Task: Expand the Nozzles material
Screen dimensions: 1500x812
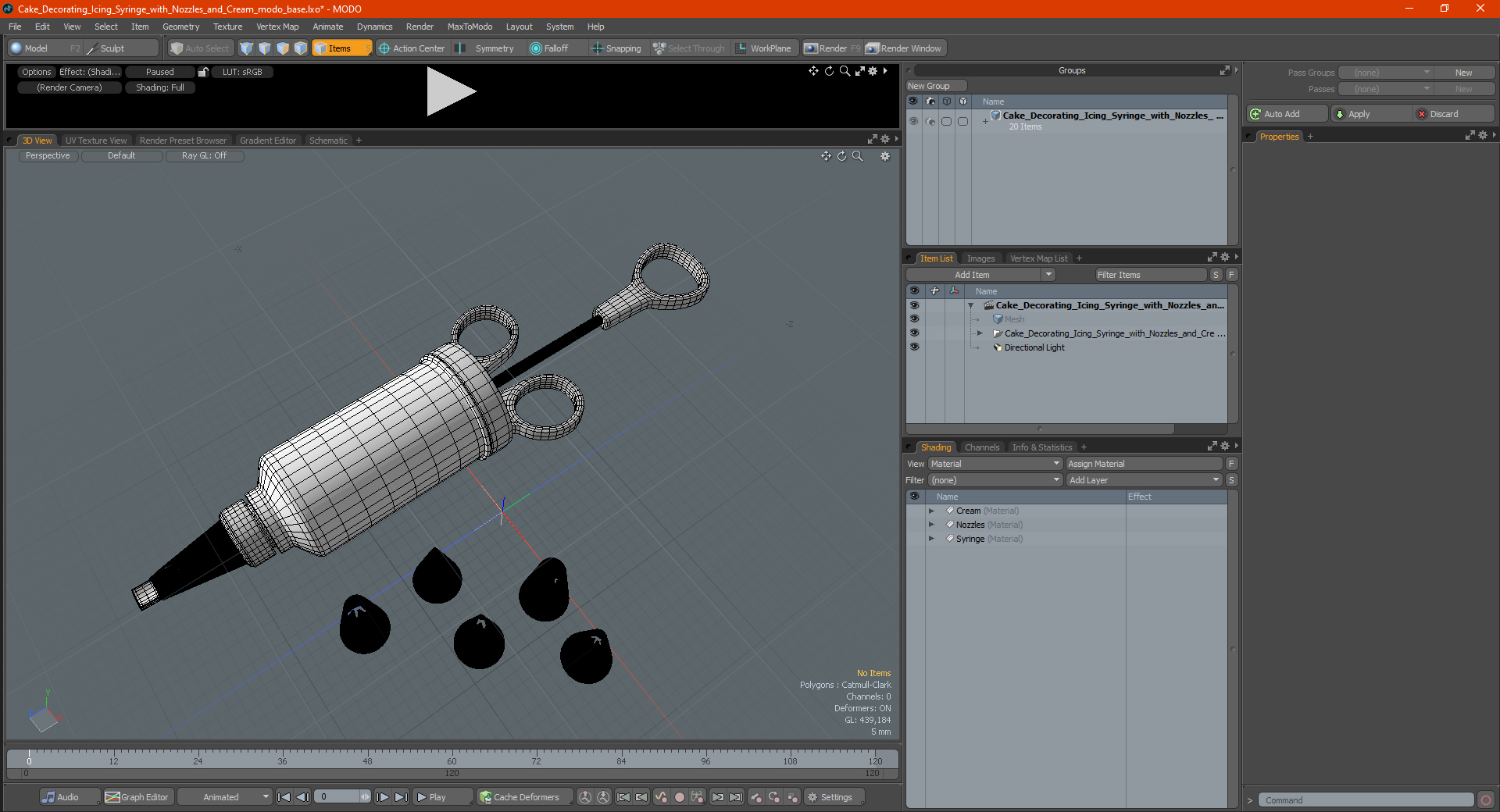Action: coord(931,525)
